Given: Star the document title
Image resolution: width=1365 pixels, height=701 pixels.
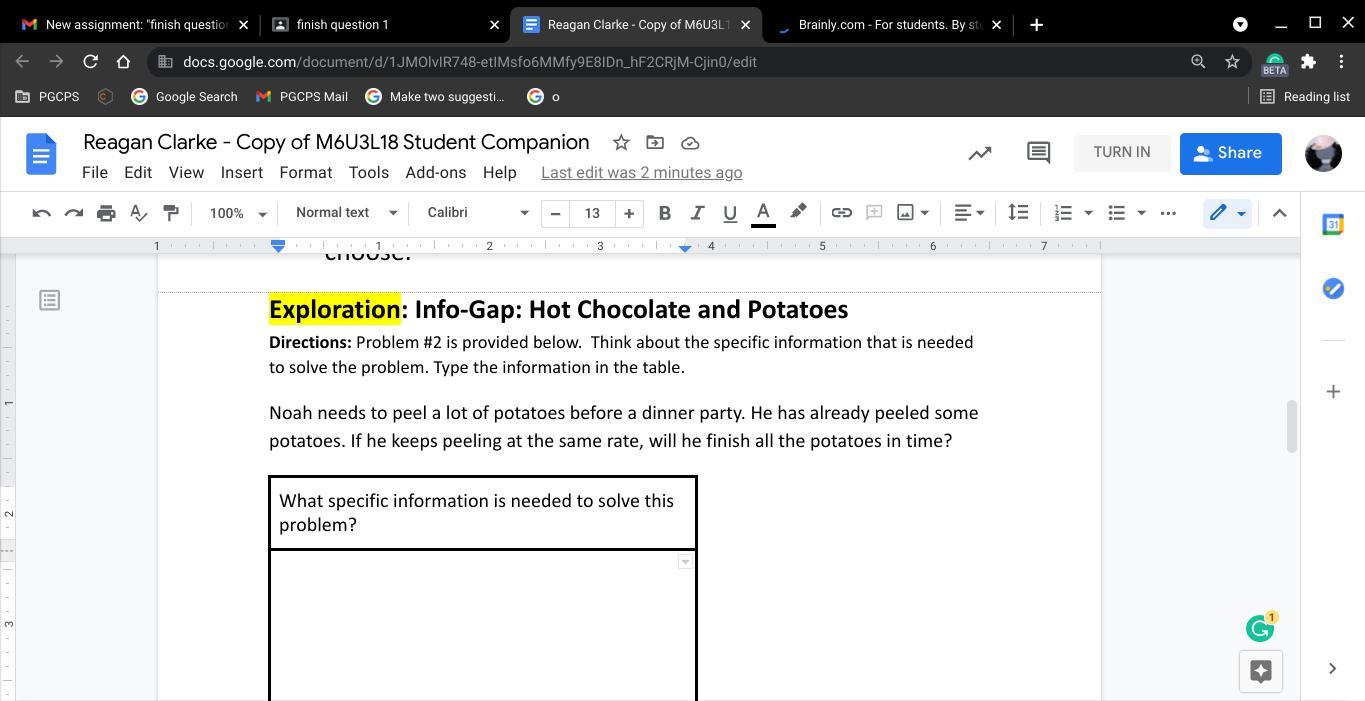Looking at the screenshot, I should click(x=621, y=143).
